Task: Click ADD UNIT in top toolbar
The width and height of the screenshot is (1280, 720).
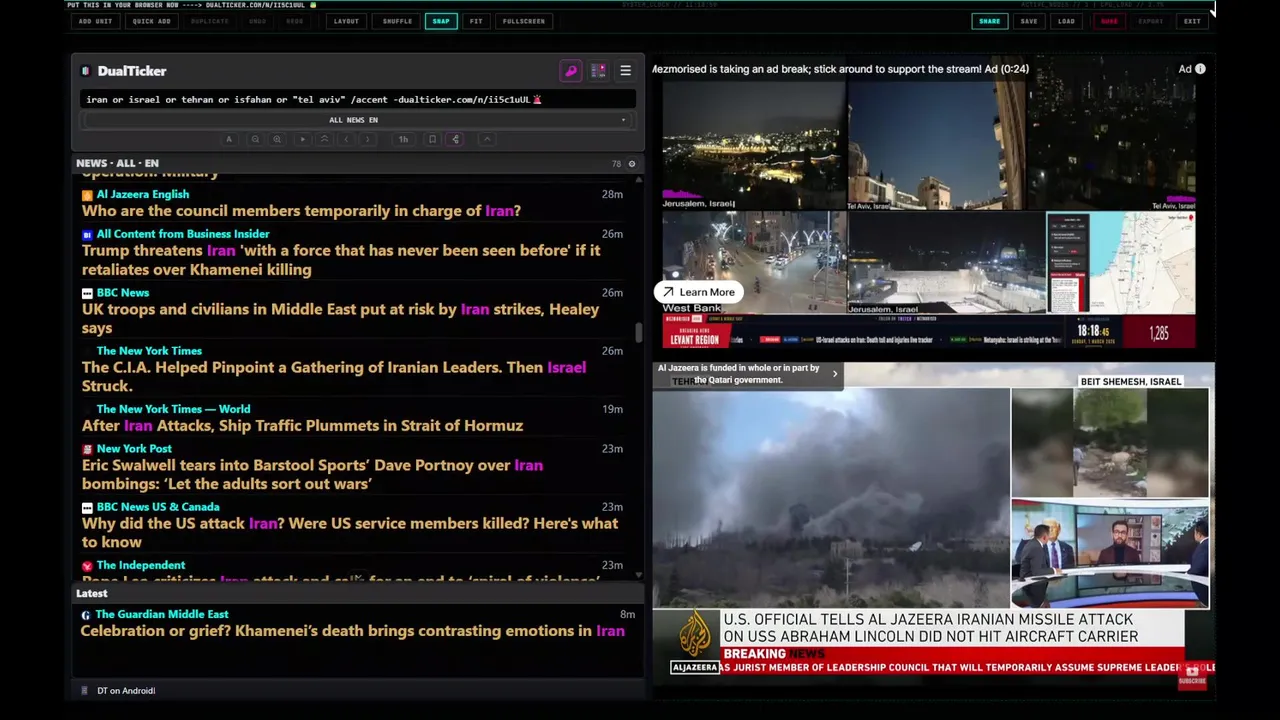Action: click(95, 21)
